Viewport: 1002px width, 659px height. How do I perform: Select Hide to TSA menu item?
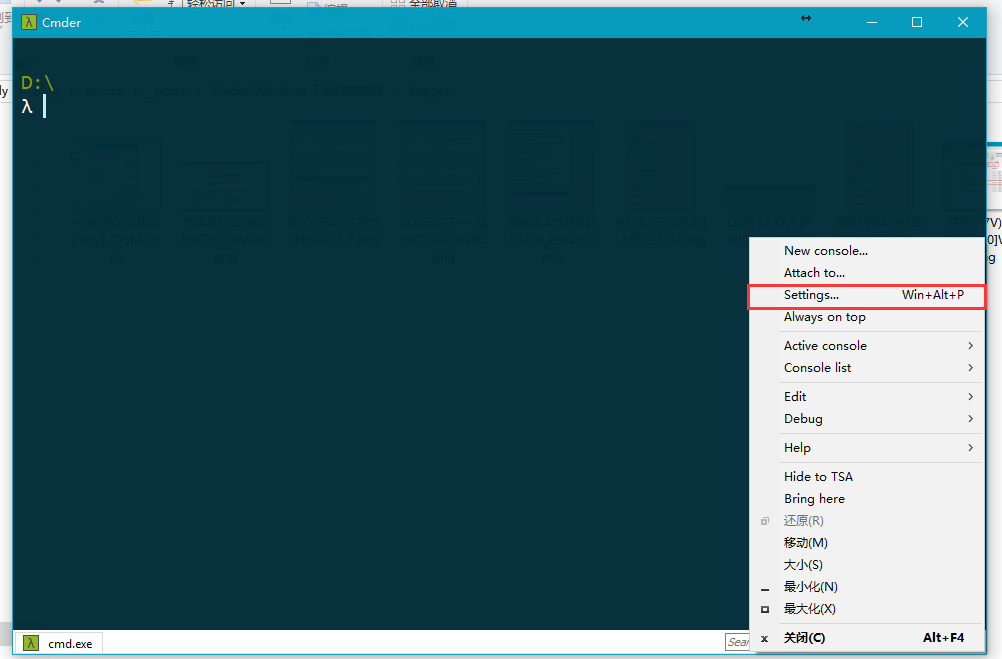pos(867,476)
